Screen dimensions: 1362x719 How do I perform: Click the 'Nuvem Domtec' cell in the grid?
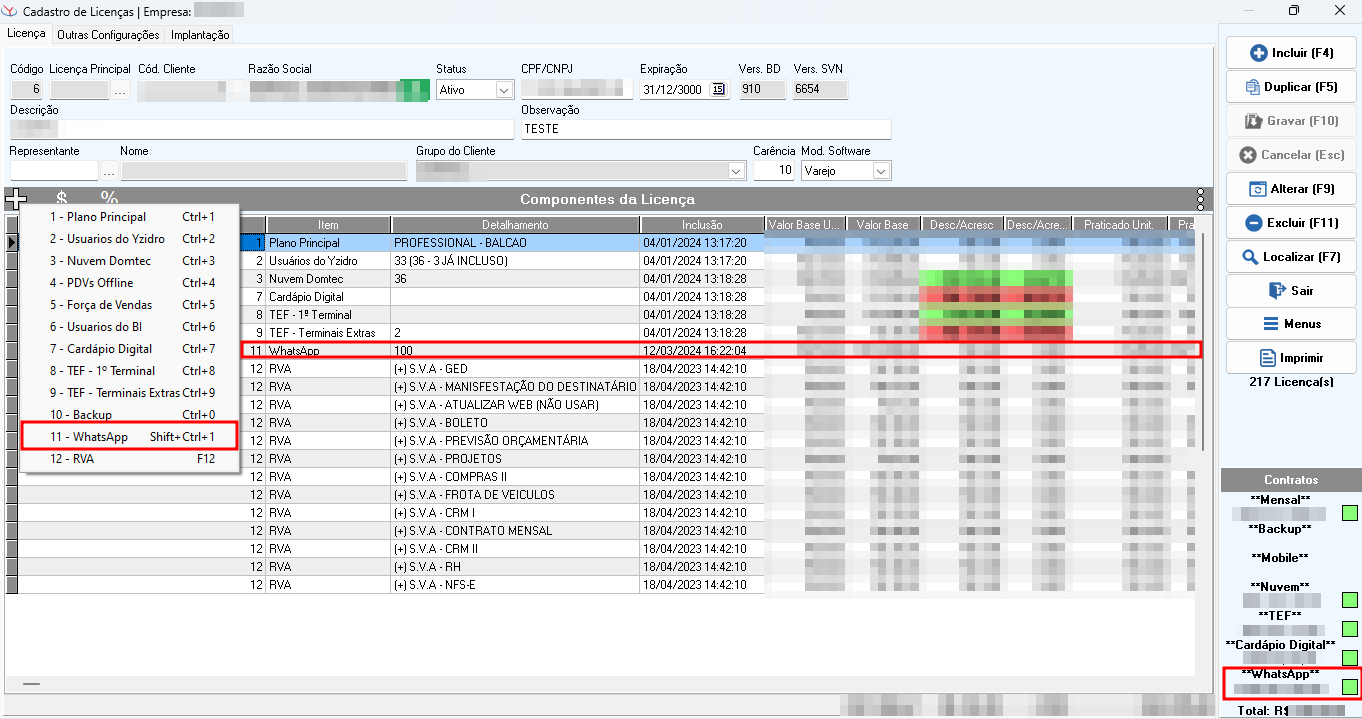pos(329,279)
